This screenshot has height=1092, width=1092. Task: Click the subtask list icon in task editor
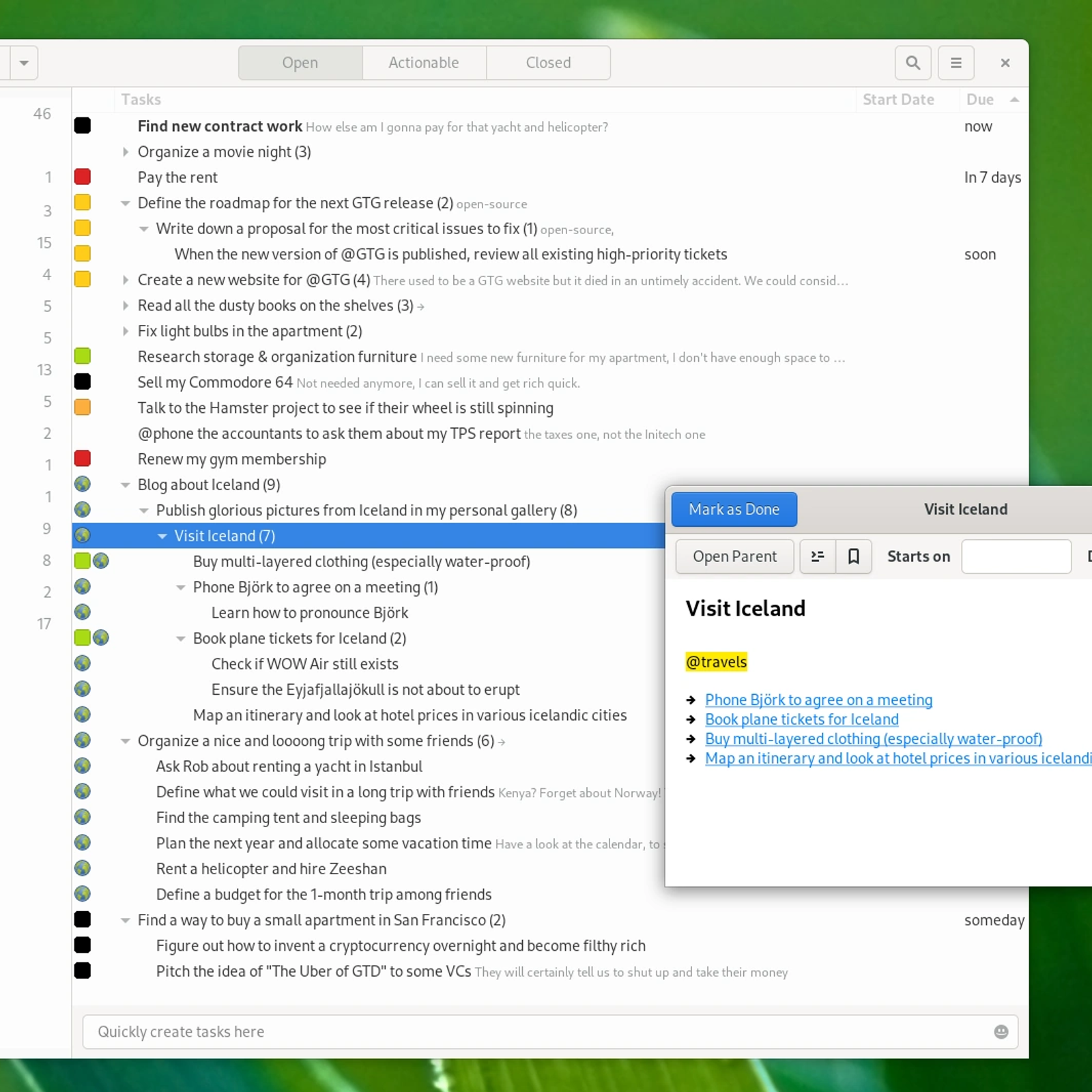pyautogui.click(x=818, y=556)
